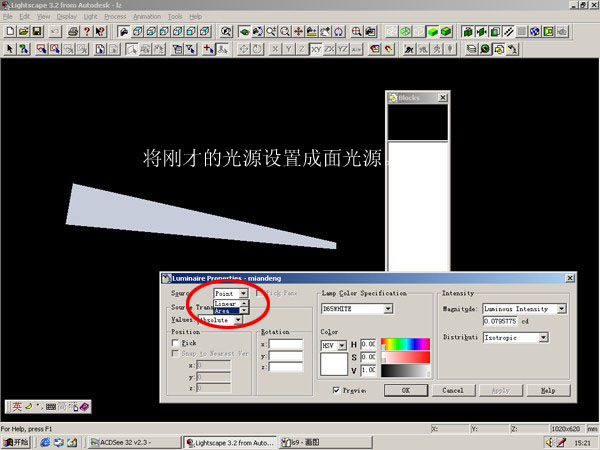Click the blocks table icon
This screenshot has height=450, width=600.
click(x=499, y=49)
